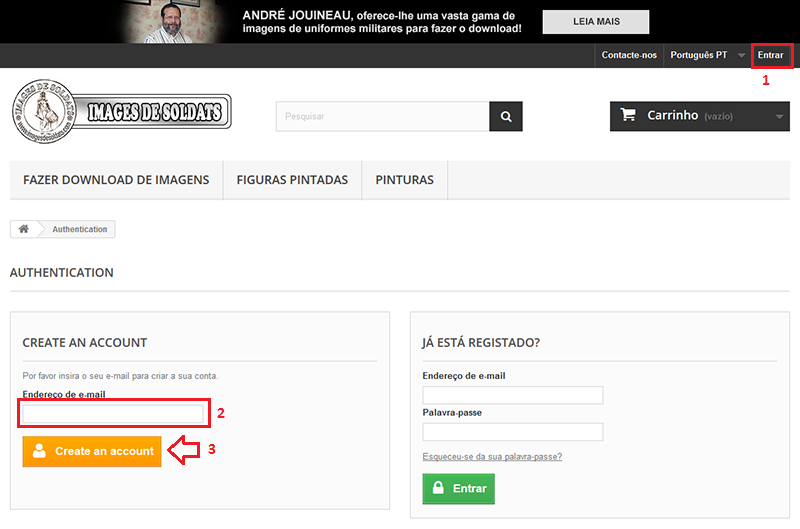Click the shopping cart icon

click(628, 115)
